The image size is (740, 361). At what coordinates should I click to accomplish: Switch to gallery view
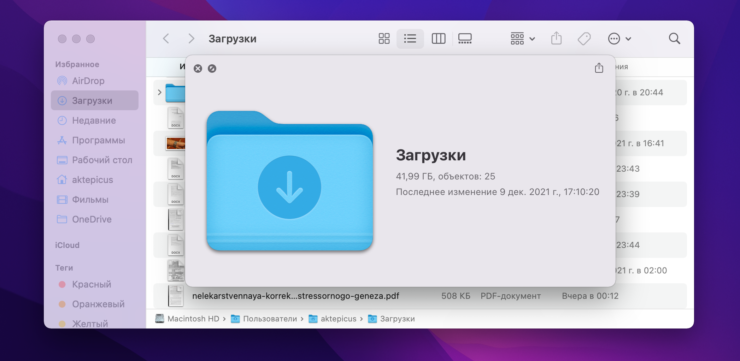tap(465, 39)
